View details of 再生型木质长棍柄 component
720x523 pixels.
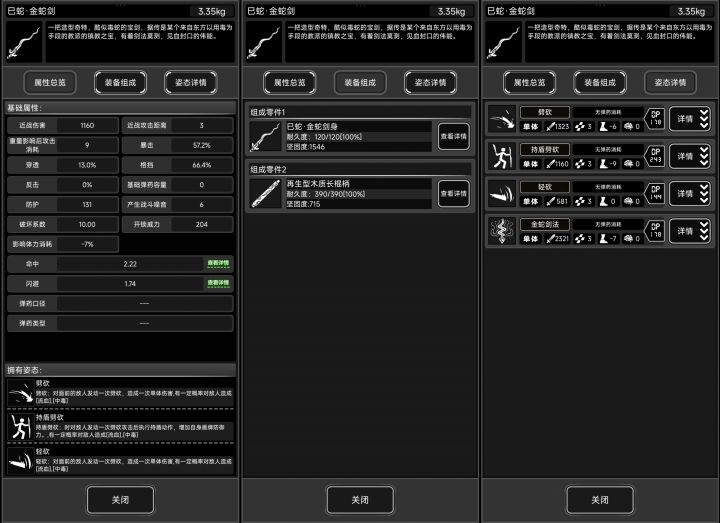pos(454,193)
